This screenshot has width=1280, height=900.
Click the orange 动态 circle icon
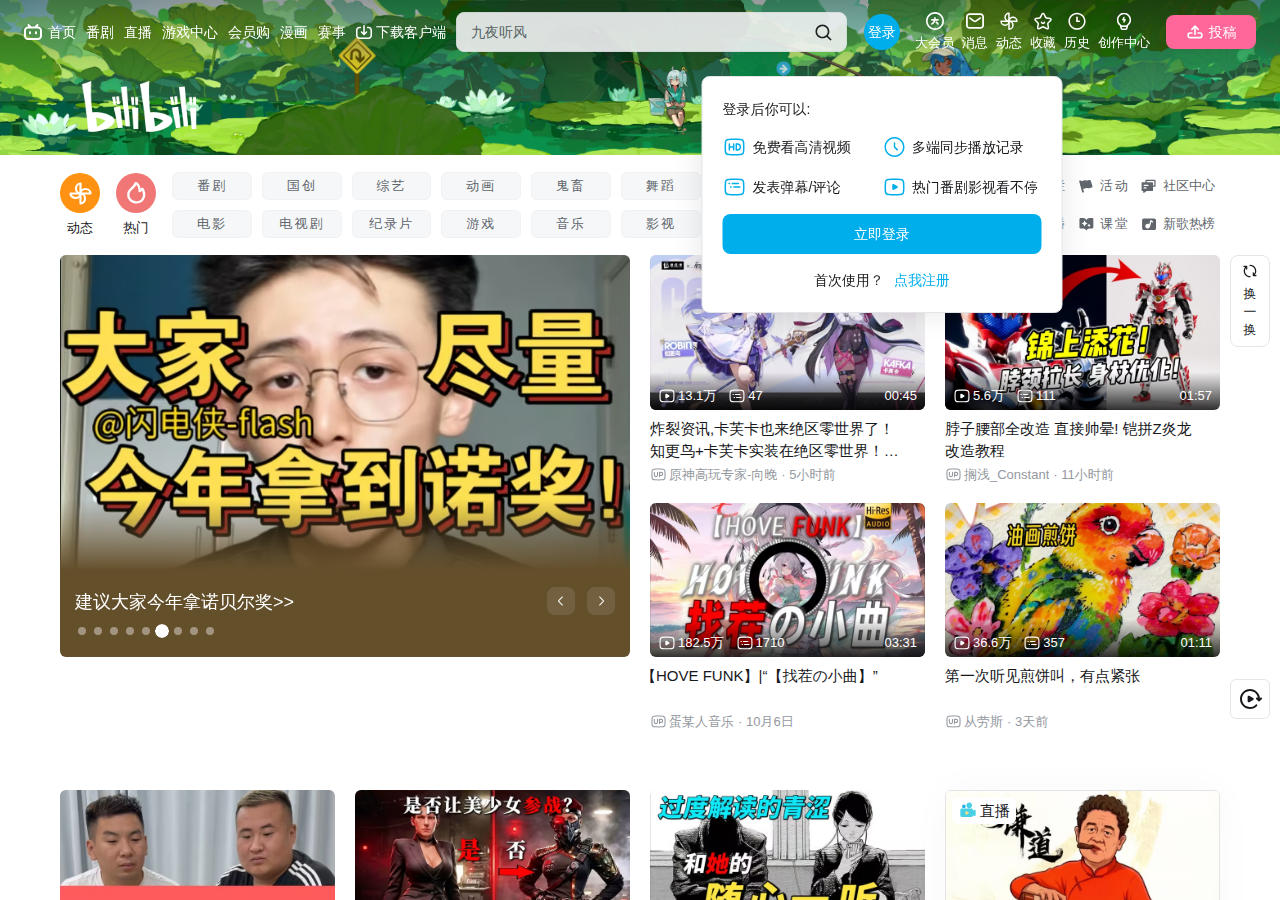tap(80, 193)
